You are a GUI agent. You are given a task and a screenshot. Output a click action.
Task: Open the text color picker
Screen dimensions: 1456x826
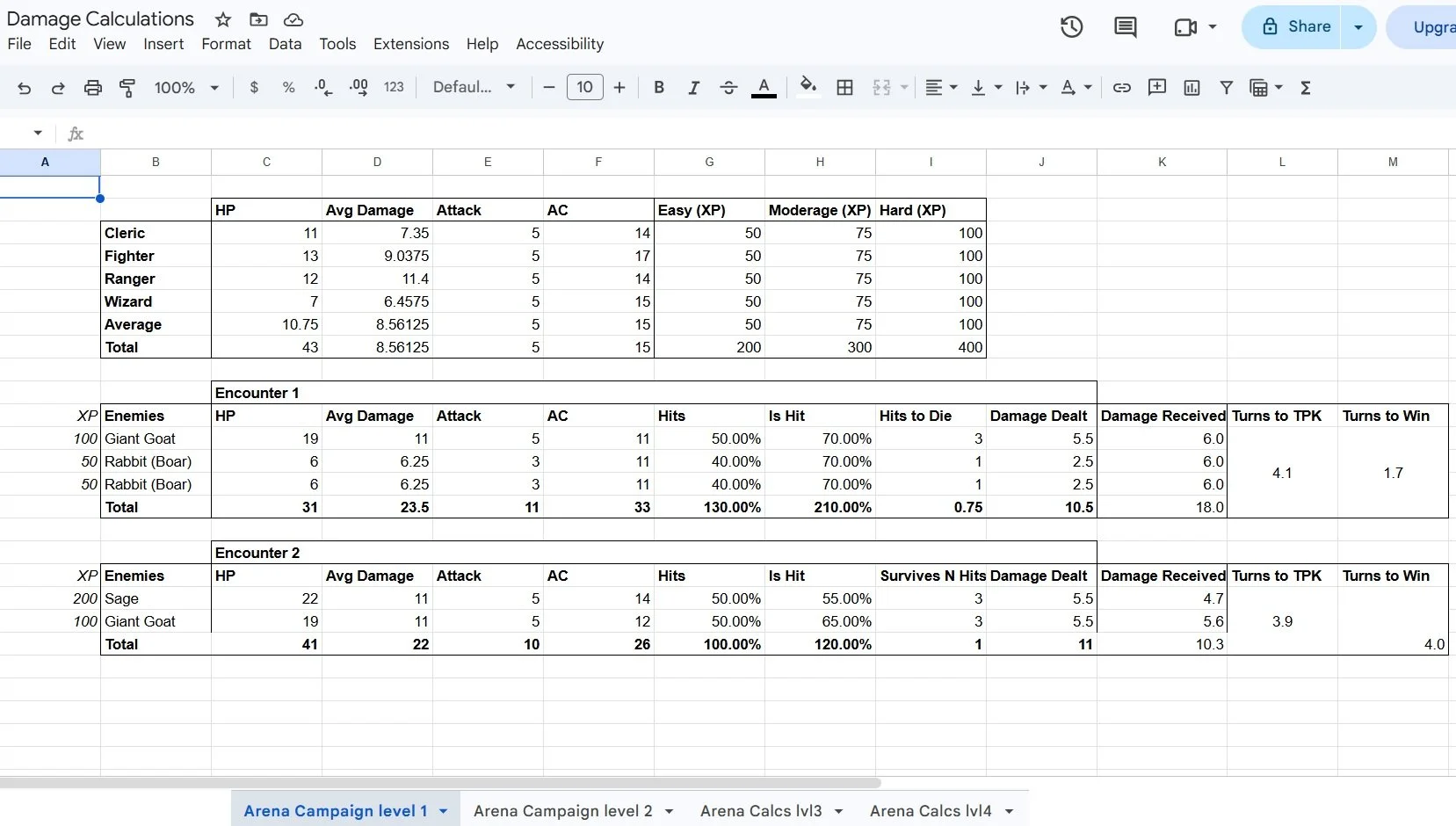pyautogui.click(x=764, y=88)
